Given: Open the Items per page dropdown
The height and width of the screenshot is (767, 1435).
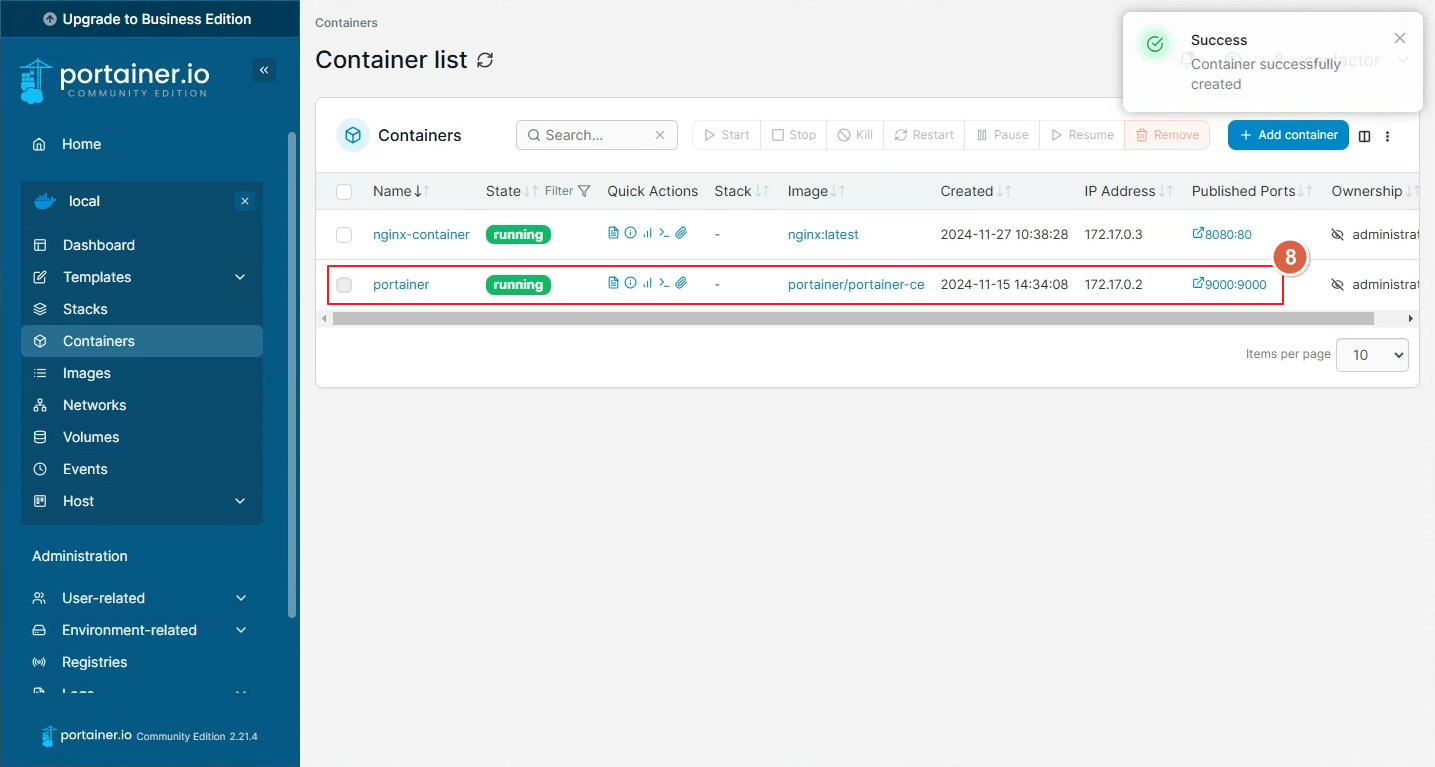Looking at the screenshot, I should (1372, 355).
